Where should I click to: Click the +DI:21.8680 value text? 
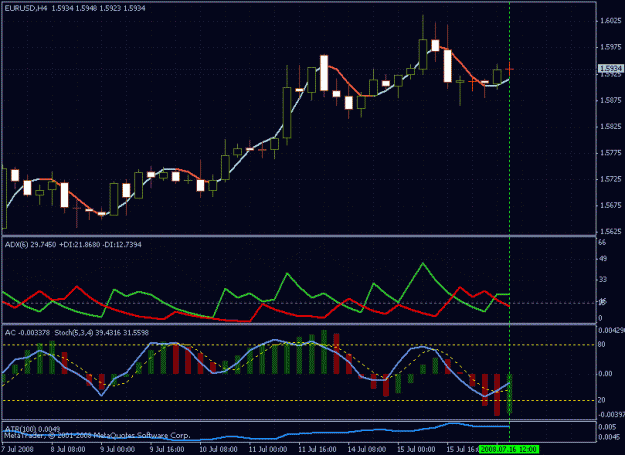point(79,245)
